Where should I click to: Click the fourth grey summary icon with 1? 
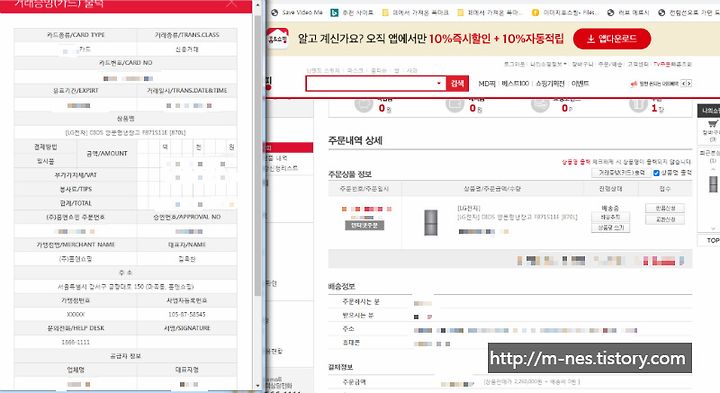[x=638, y=105]
